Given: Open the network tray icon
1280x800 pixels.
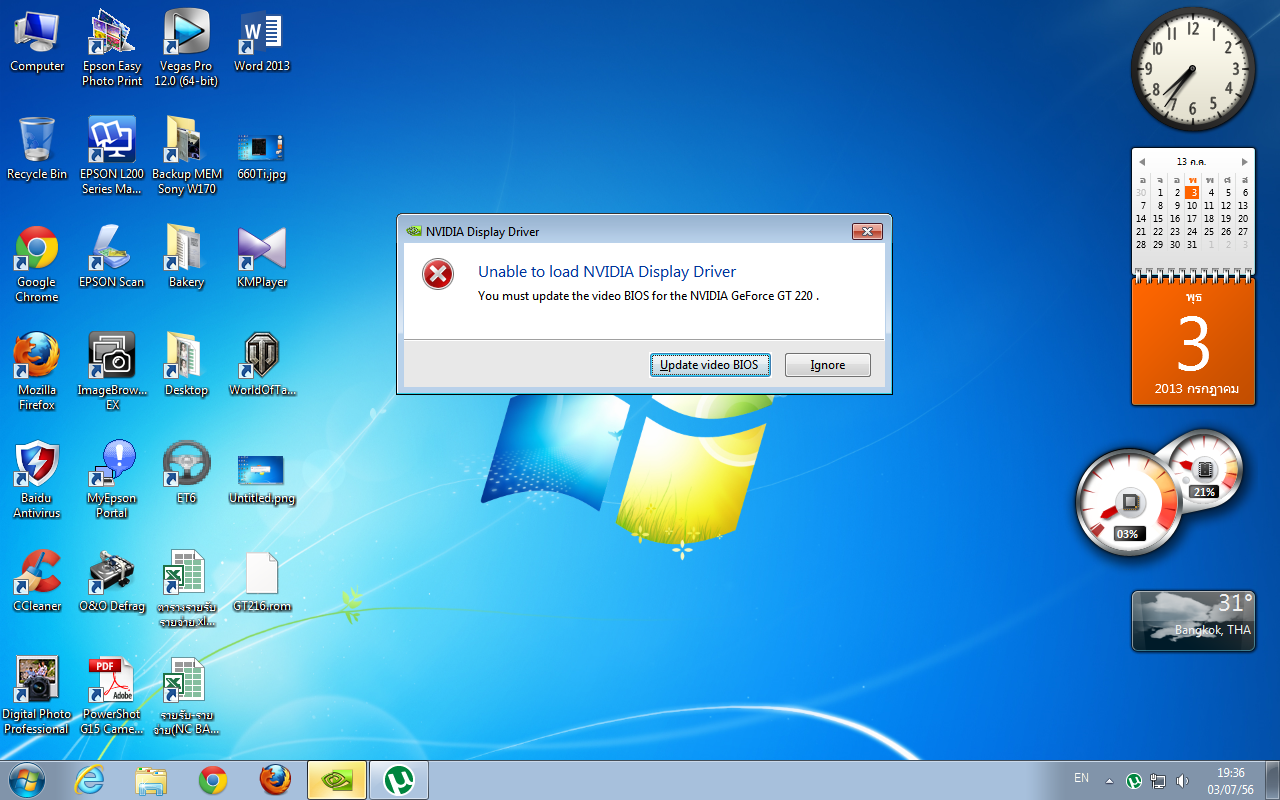Looking at the screenshot, I should click(1158, 780).
